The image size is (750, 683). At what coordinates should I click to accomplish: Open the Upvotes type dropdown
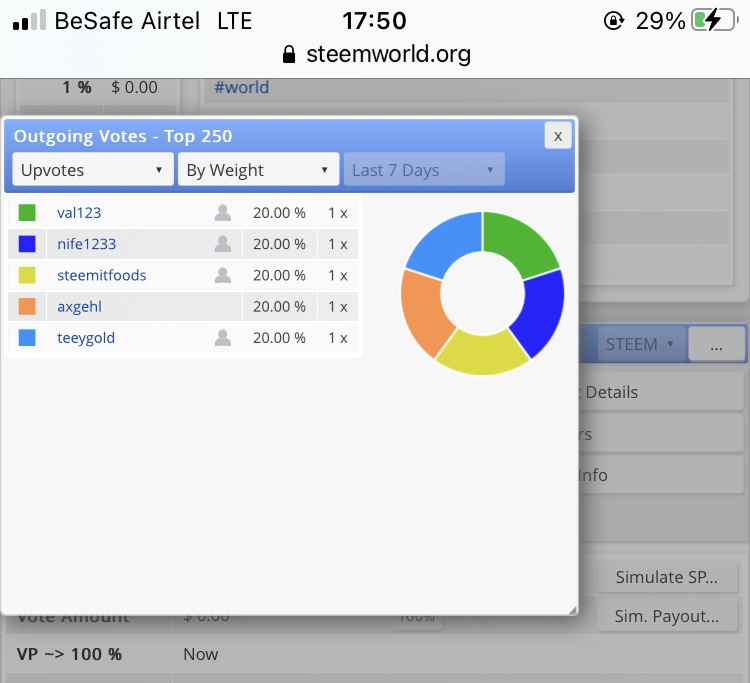click(93, 169)
